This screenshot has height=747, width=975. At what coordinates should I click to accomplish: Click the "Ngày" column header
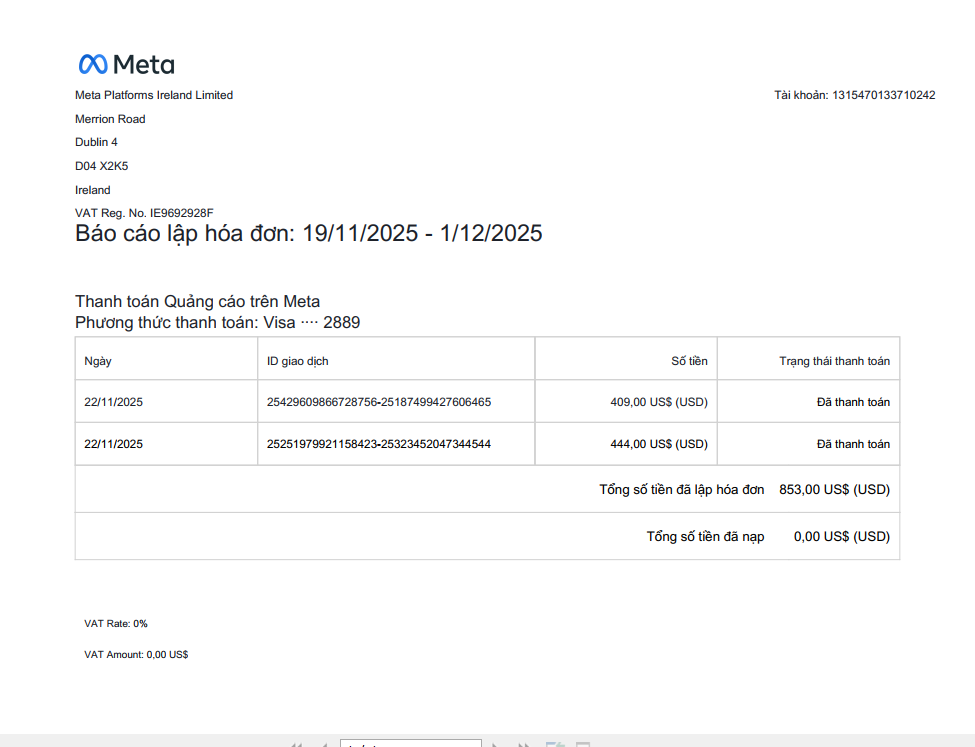tap(98, 361)
